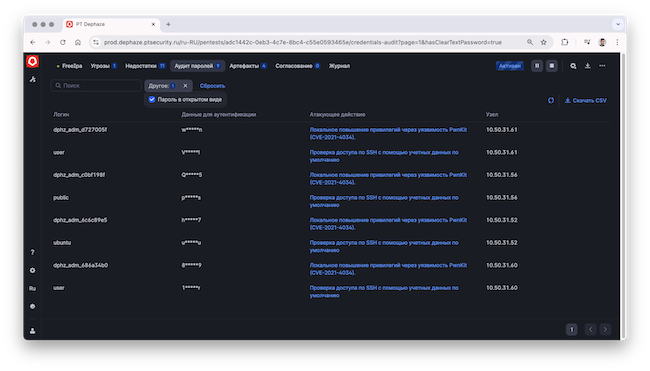650x371 pixels.
Task: Expand the Chrome tab search chevron
Action: [618, 24]
